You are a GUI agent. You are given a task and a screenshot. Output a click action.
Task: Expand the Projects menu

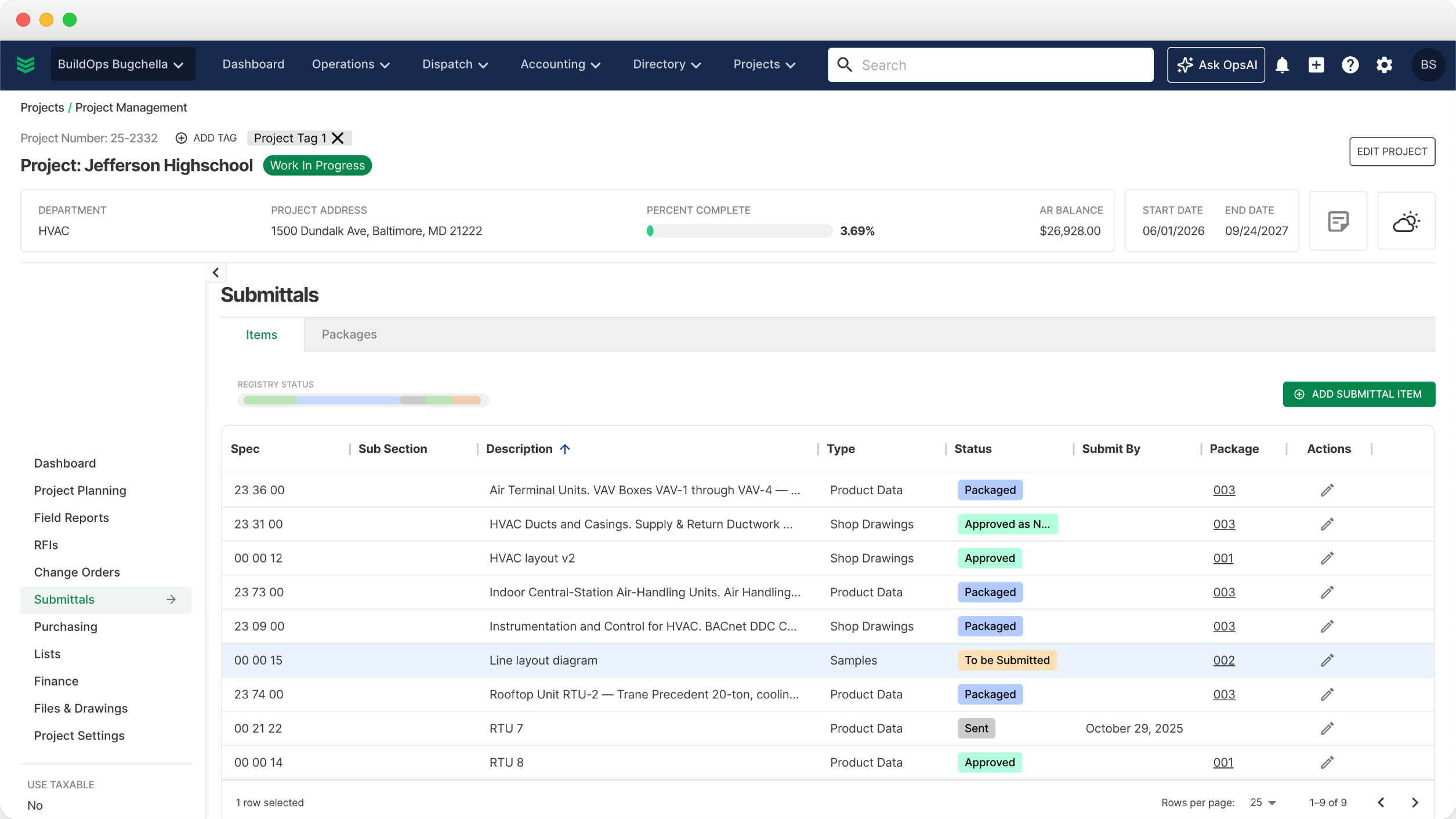click(x=765, y=64)
